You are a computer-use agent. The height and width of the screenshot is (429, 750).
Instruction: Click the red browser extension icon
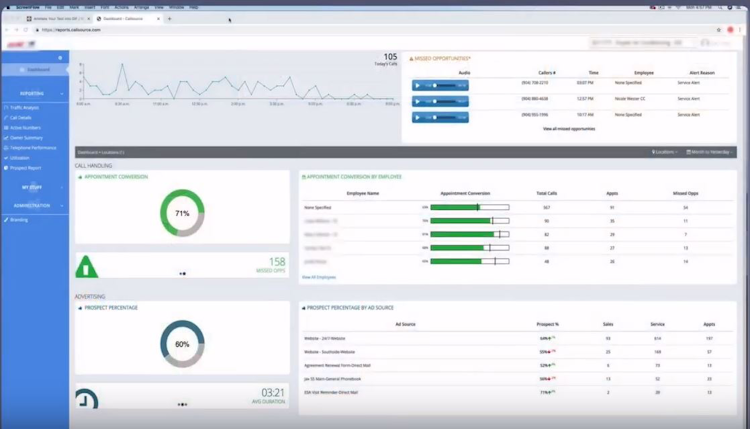pos(730,30)
